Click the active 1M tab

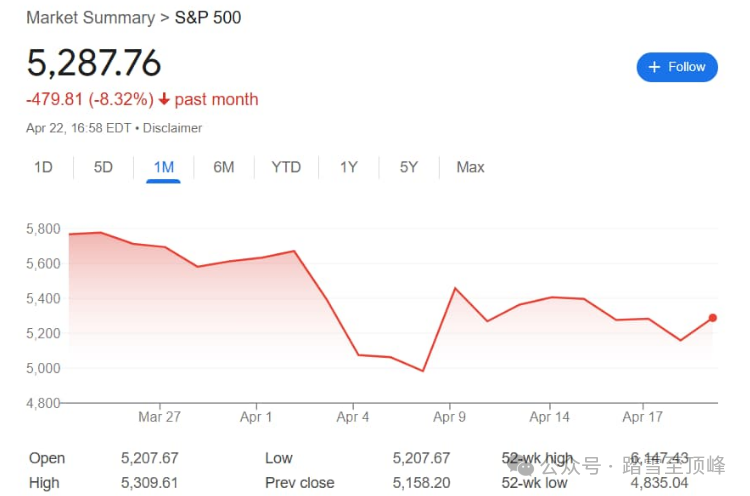click(x=163, y=167)
